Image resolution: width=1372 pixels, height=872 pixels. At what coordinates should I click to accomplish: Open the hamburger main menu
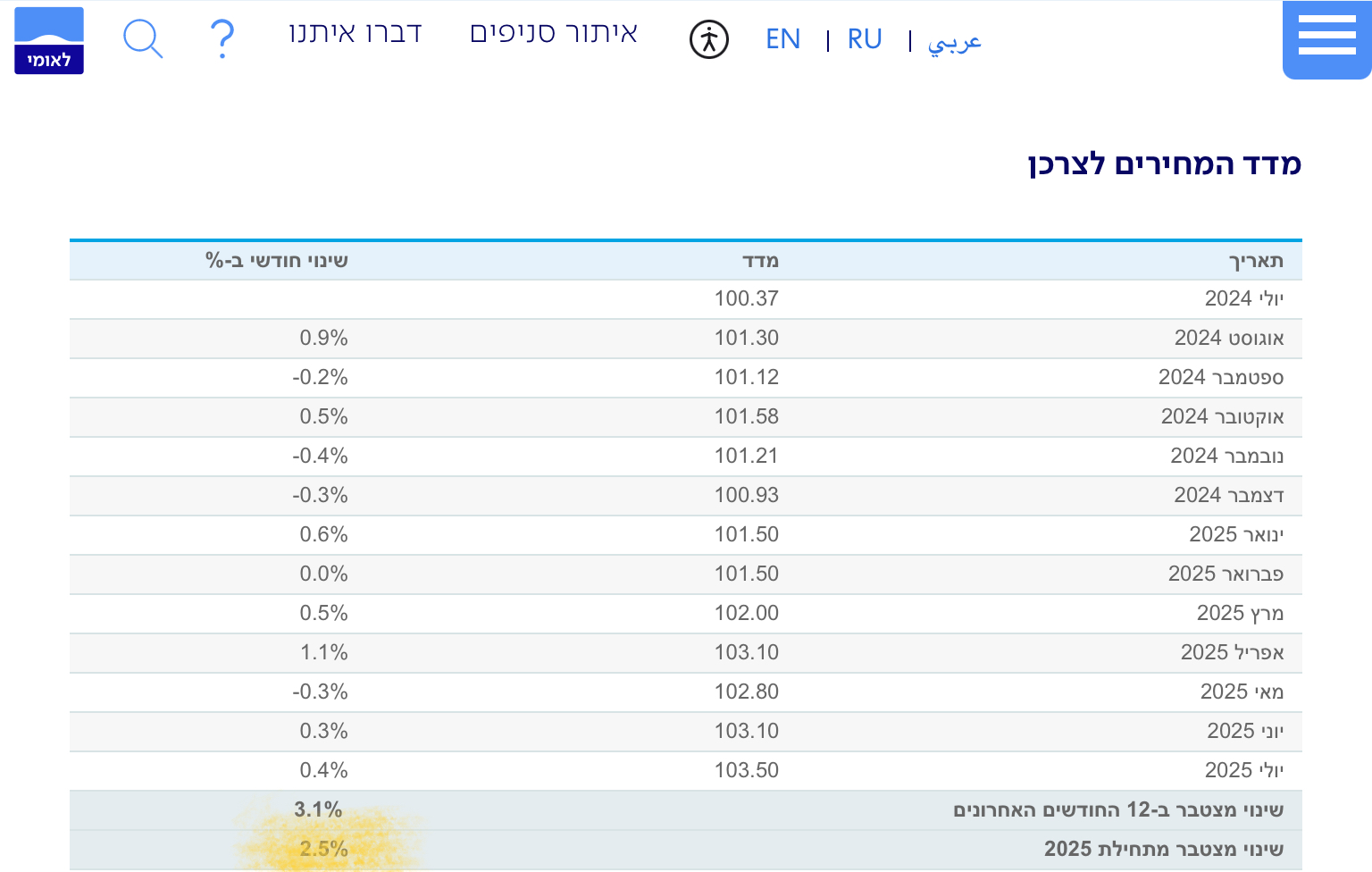click(1326, 40)
